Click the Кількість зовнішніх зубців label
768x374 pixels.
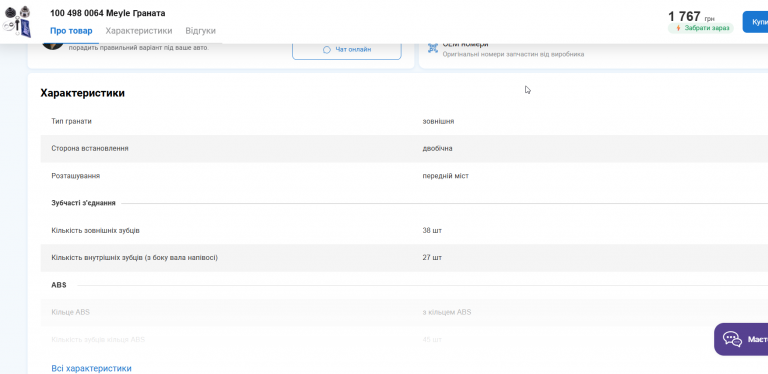(95, 230)
